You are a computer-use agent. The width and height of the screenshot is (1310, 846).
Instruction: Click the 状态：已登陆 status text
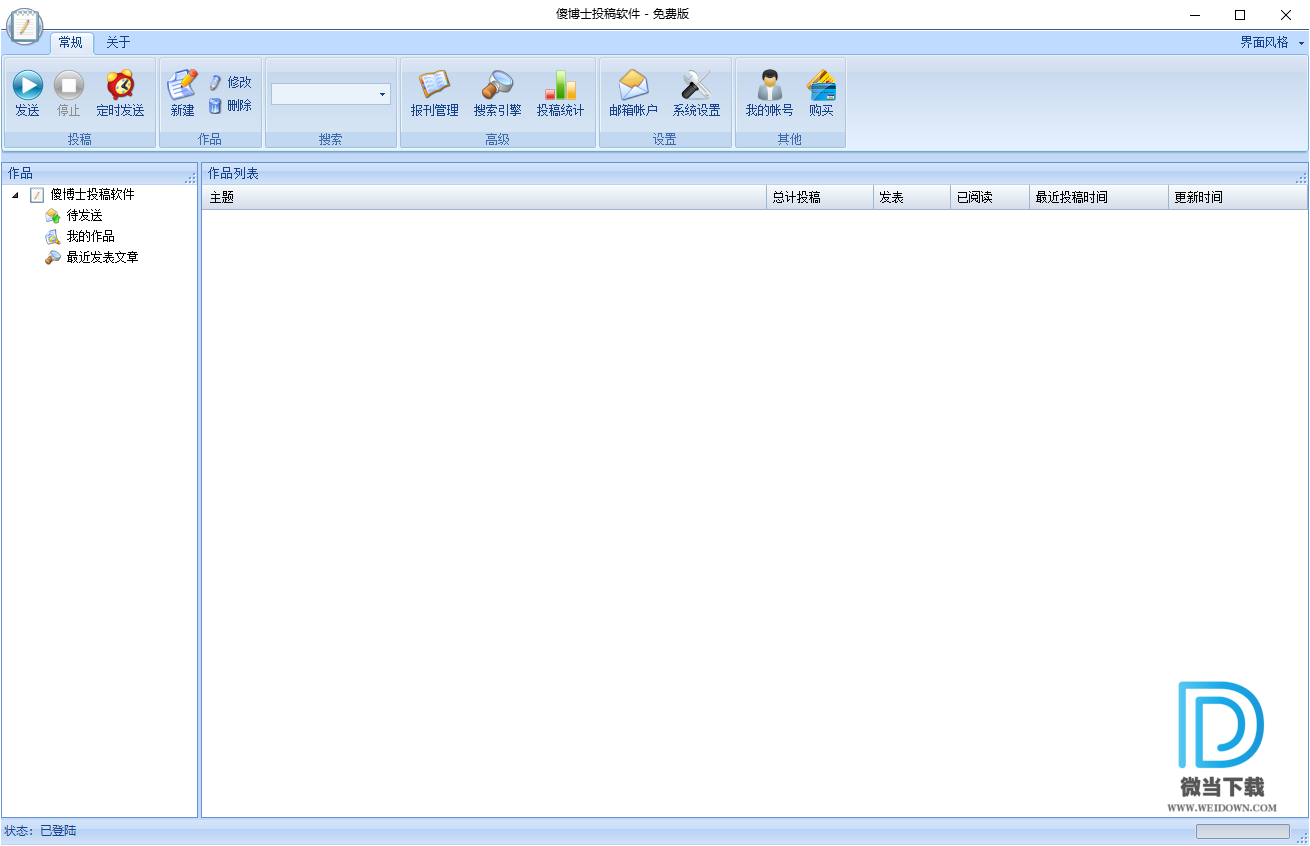point(41,831)
